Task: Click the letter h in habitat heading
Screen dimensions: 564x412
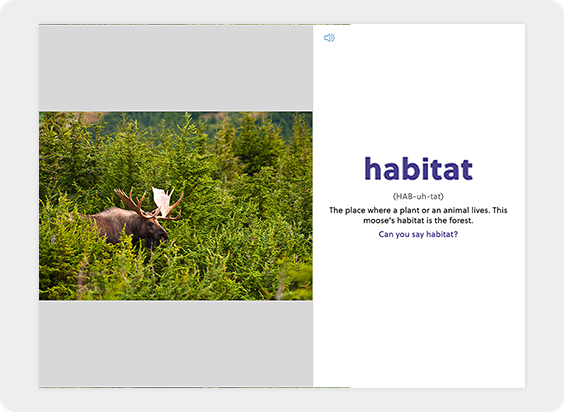Action: 373,168
